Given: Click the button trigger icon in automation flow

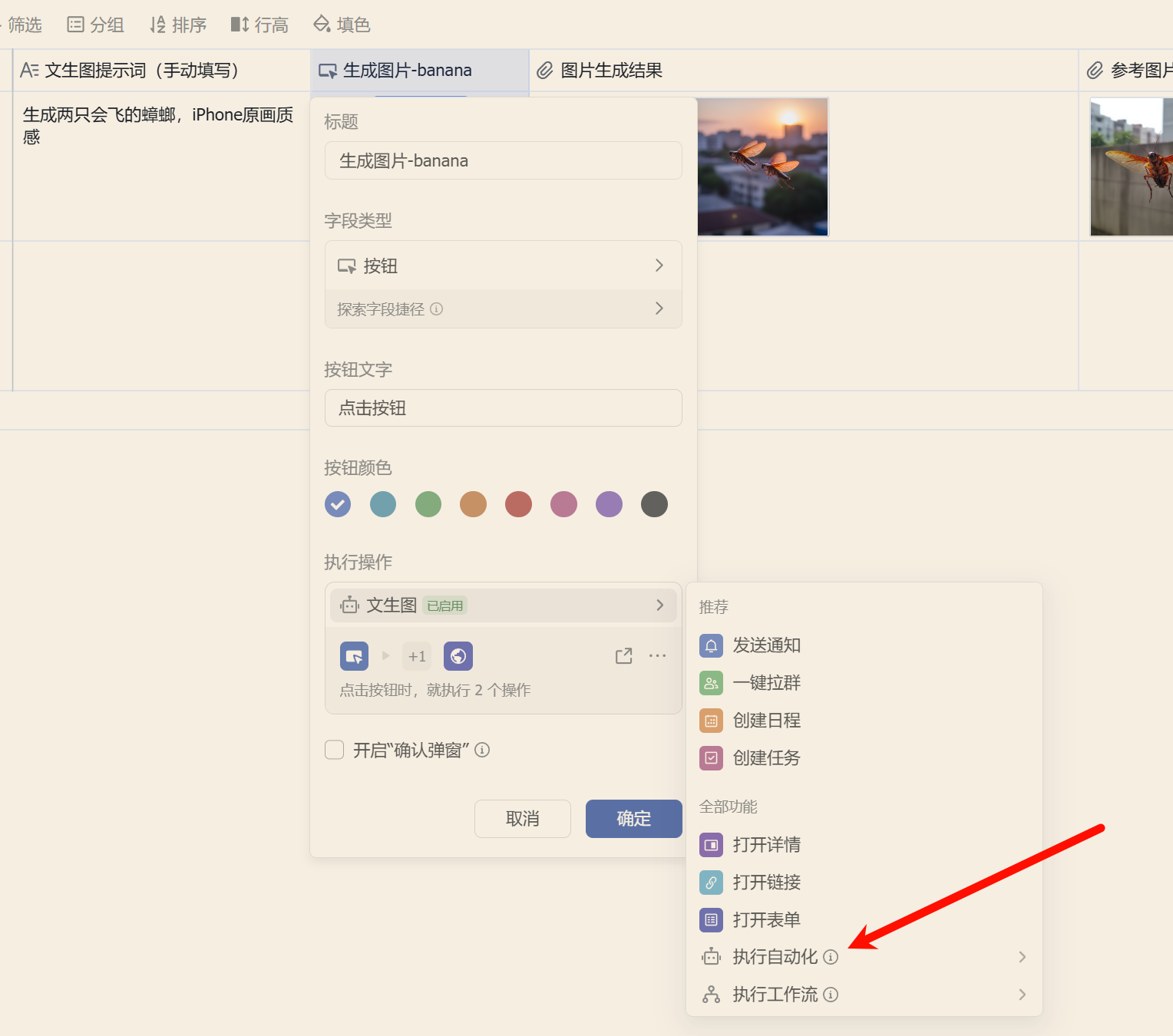Looking at the screenshot, I should click(354, 656).
